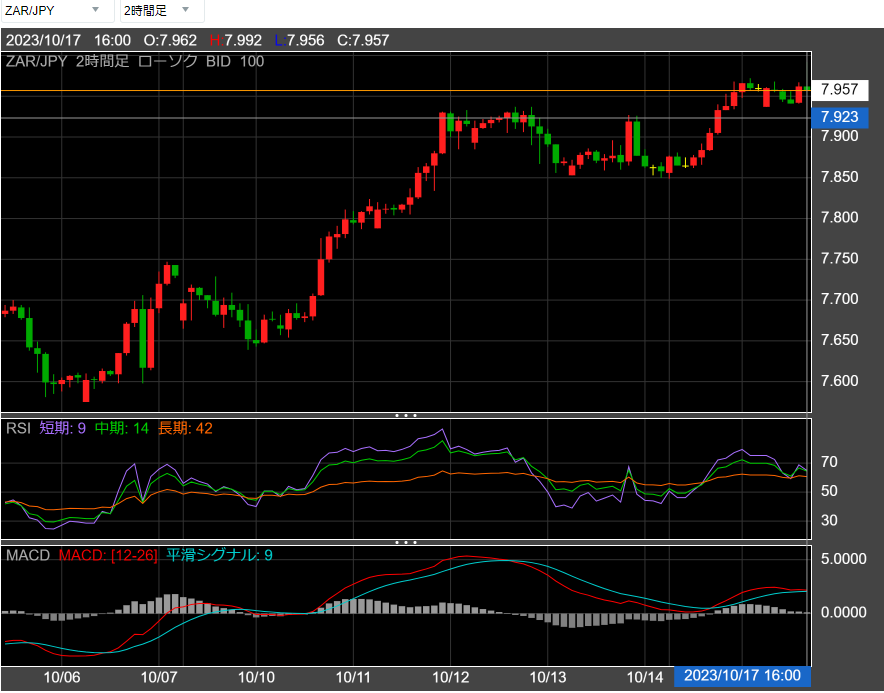Viewport: 884px width, 693px height.
Task: Click the 70 level on RSI axis
Action: click(828, 463)
